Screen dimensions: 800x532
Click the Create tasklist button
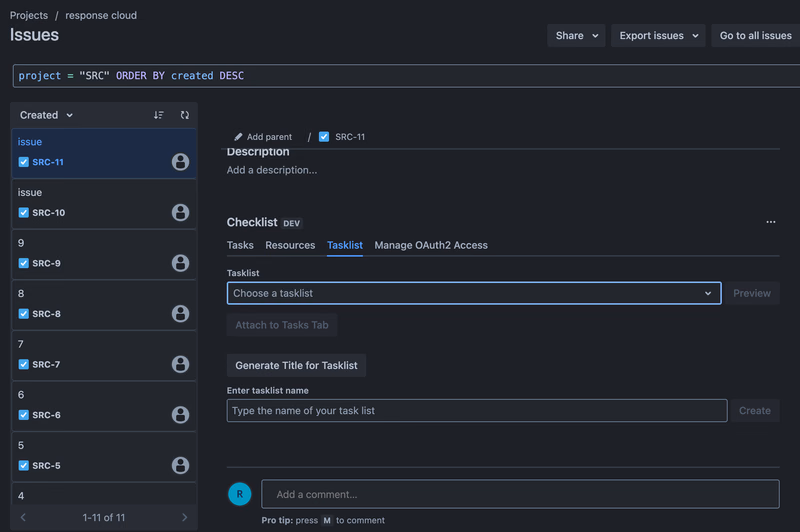755,411
